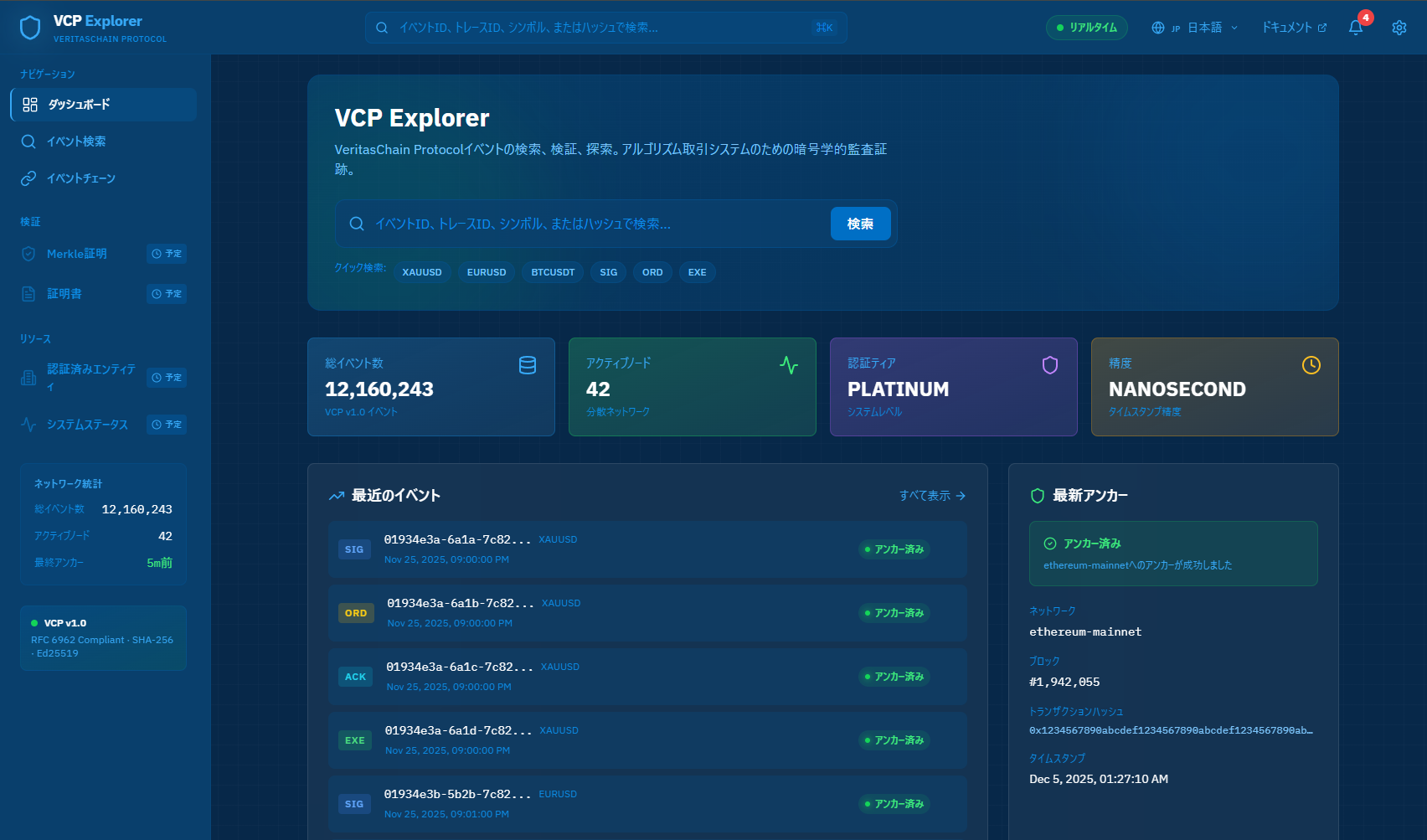Click the SIG badge of event 01934e3a-6a1a

(x=354, y=549)
